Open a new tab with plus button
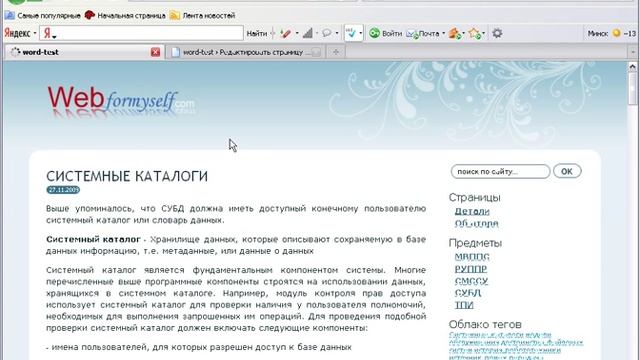This screenshot has width=640, height=360. click(336, 52)
